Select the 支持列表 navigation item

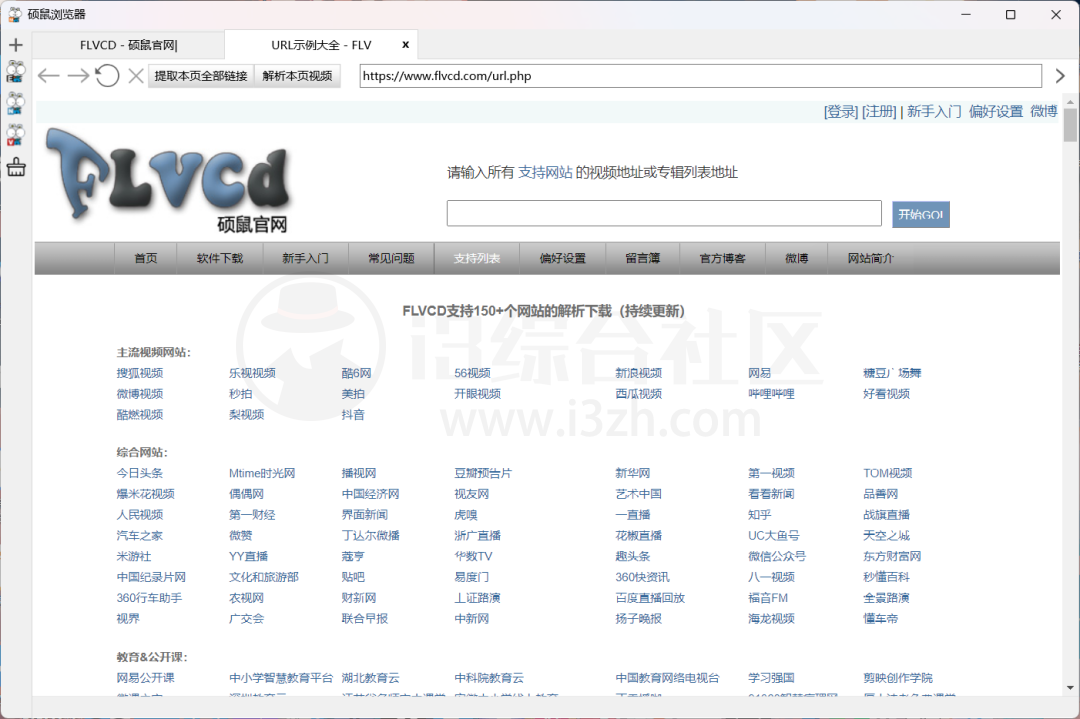(x=477, y=258)
